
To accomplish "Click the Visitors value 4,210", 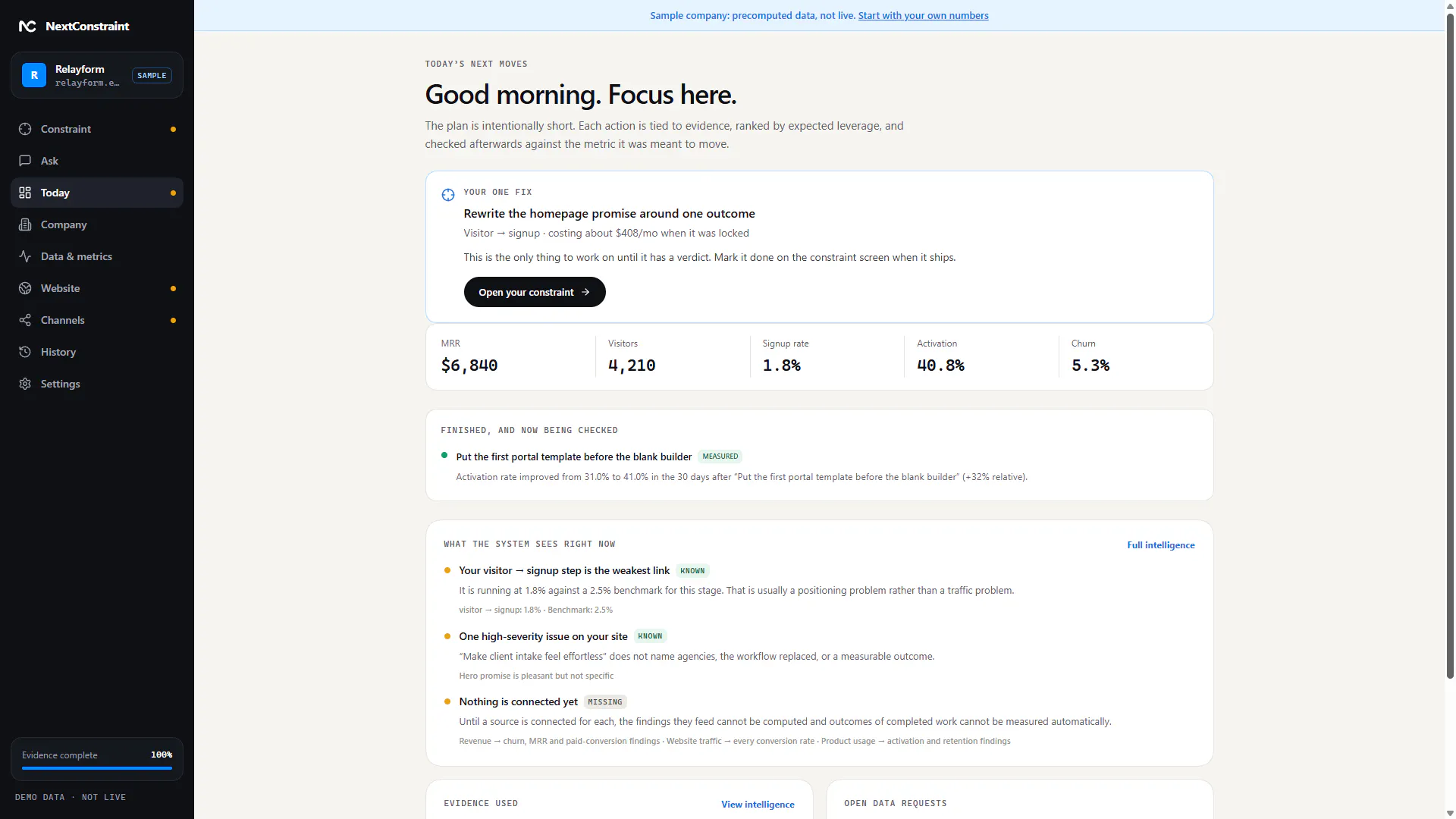I will (x=632, y=366).
